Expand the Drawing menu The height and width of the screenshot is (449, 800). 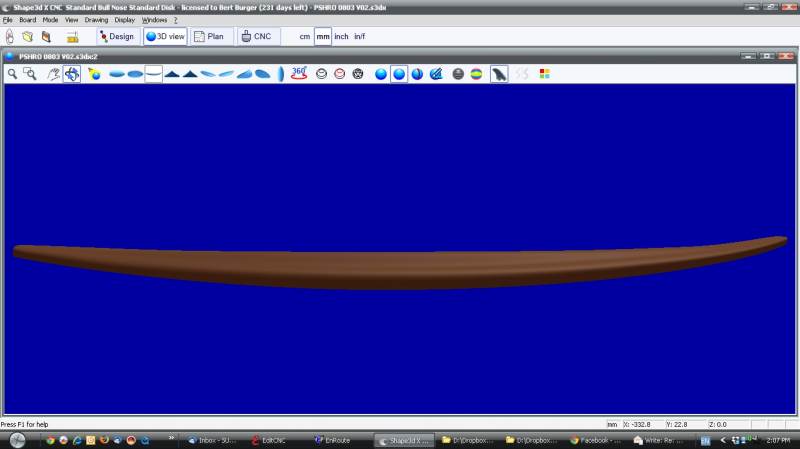(x=96, y=20)
